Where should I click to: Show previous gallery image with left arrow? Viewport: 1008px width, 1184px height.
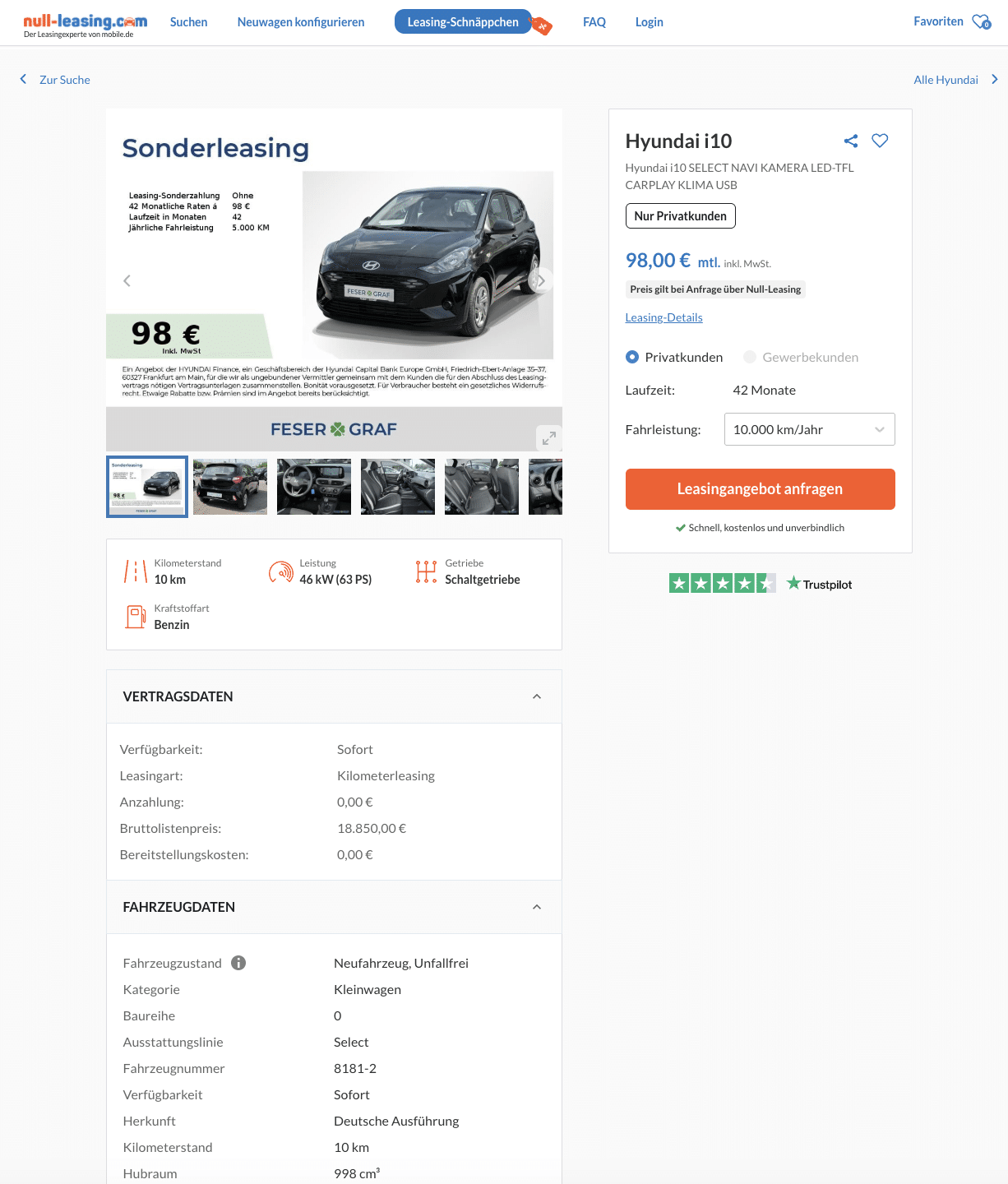coord(127,280)
